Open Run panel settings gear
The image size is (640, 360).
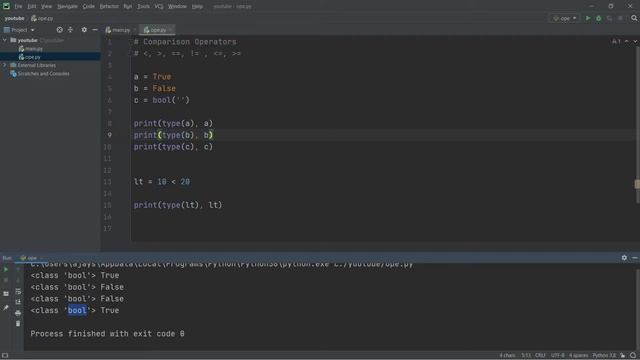point(624,258)
